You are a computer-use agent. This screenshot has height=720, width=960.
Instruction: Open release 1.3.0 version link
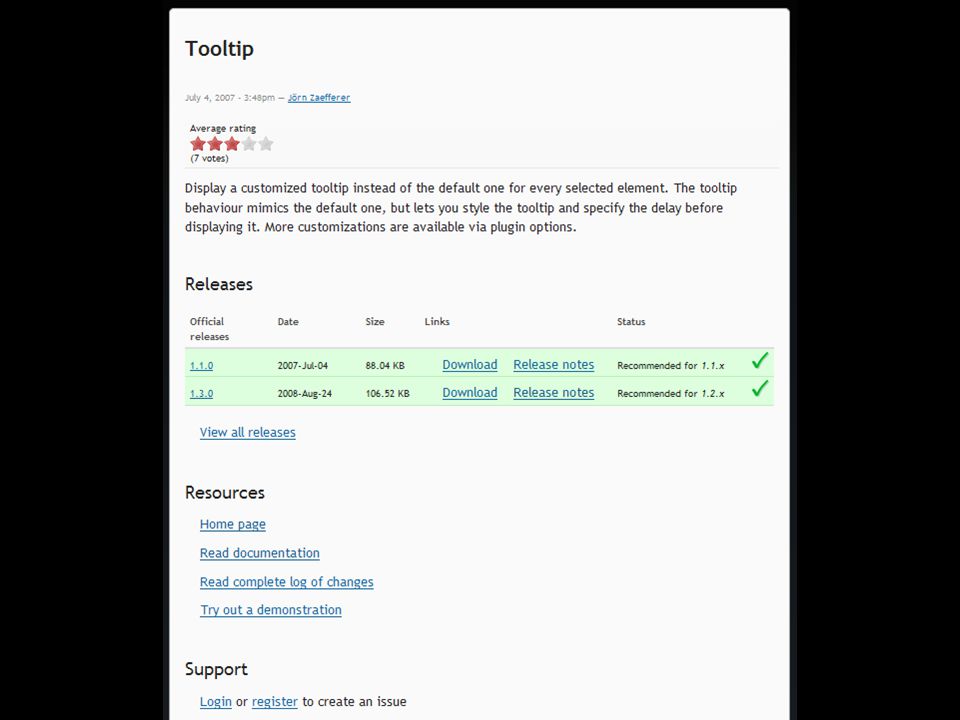[x=201, y=394]
